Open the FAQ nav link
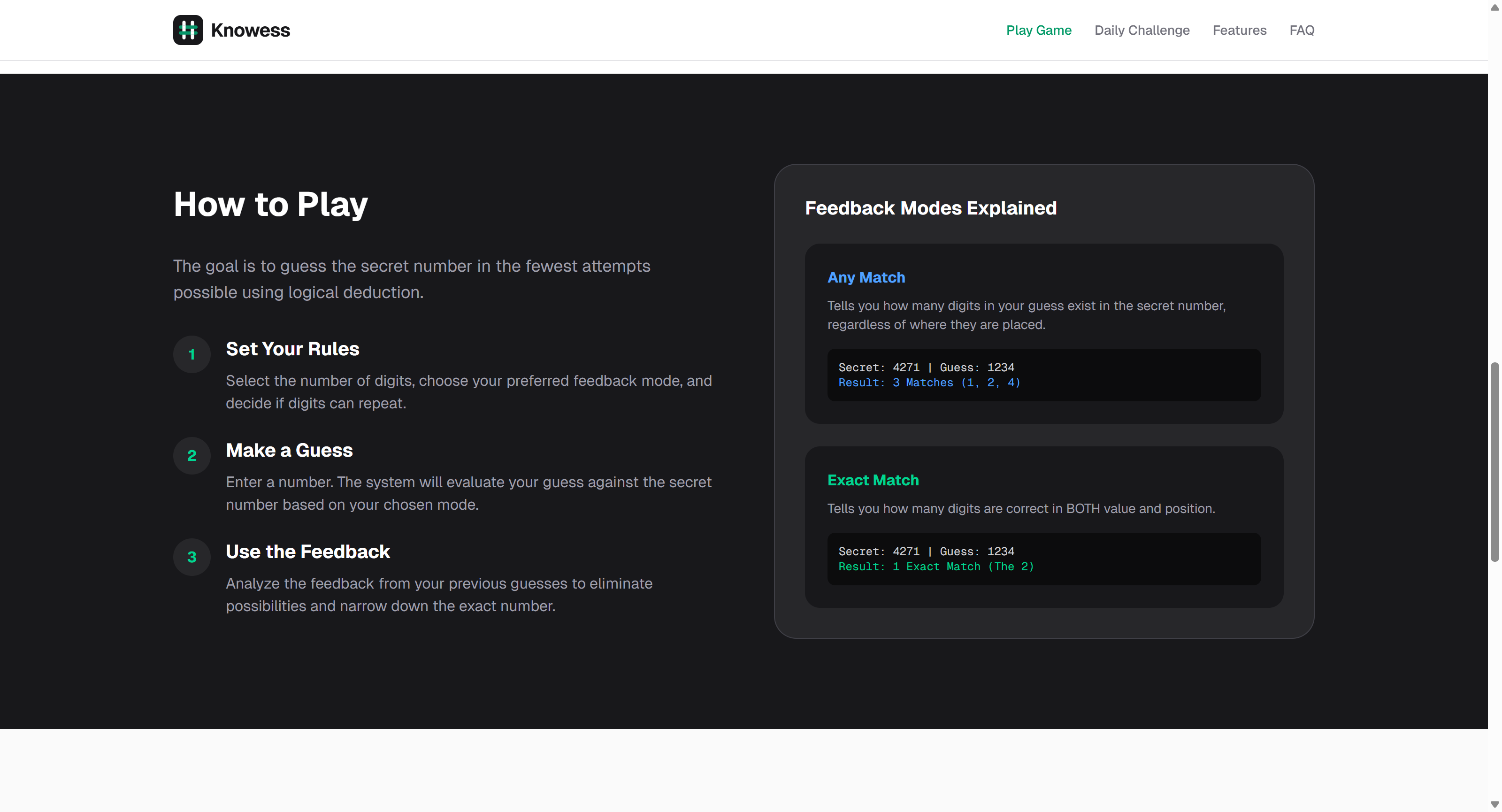This screenshot has width=1502, height=812. click(1302, 31)
